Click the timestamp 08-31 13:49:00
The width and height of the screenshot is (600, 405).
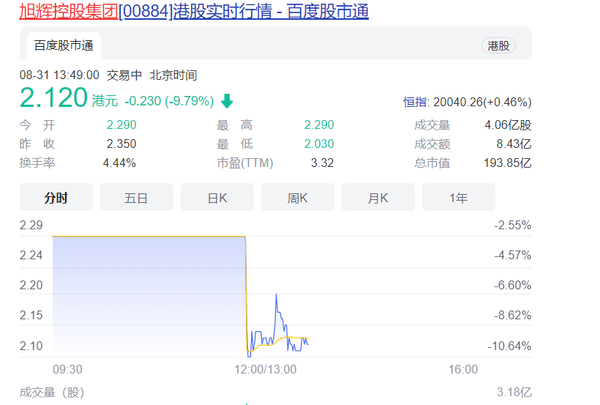[x=59, y=75]
